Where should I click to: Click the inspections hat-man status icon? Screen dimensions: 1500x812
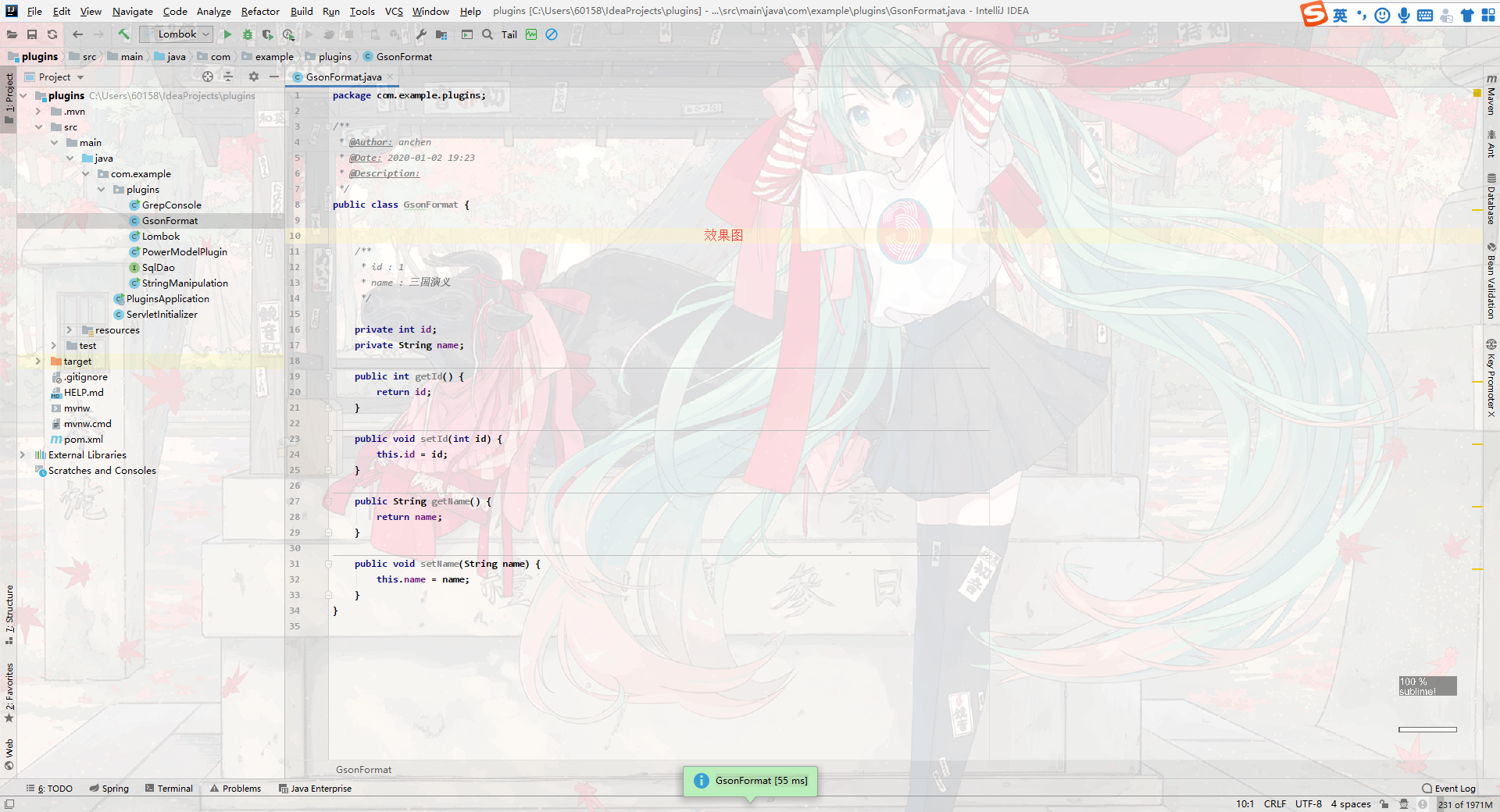tap(1404, 804)
